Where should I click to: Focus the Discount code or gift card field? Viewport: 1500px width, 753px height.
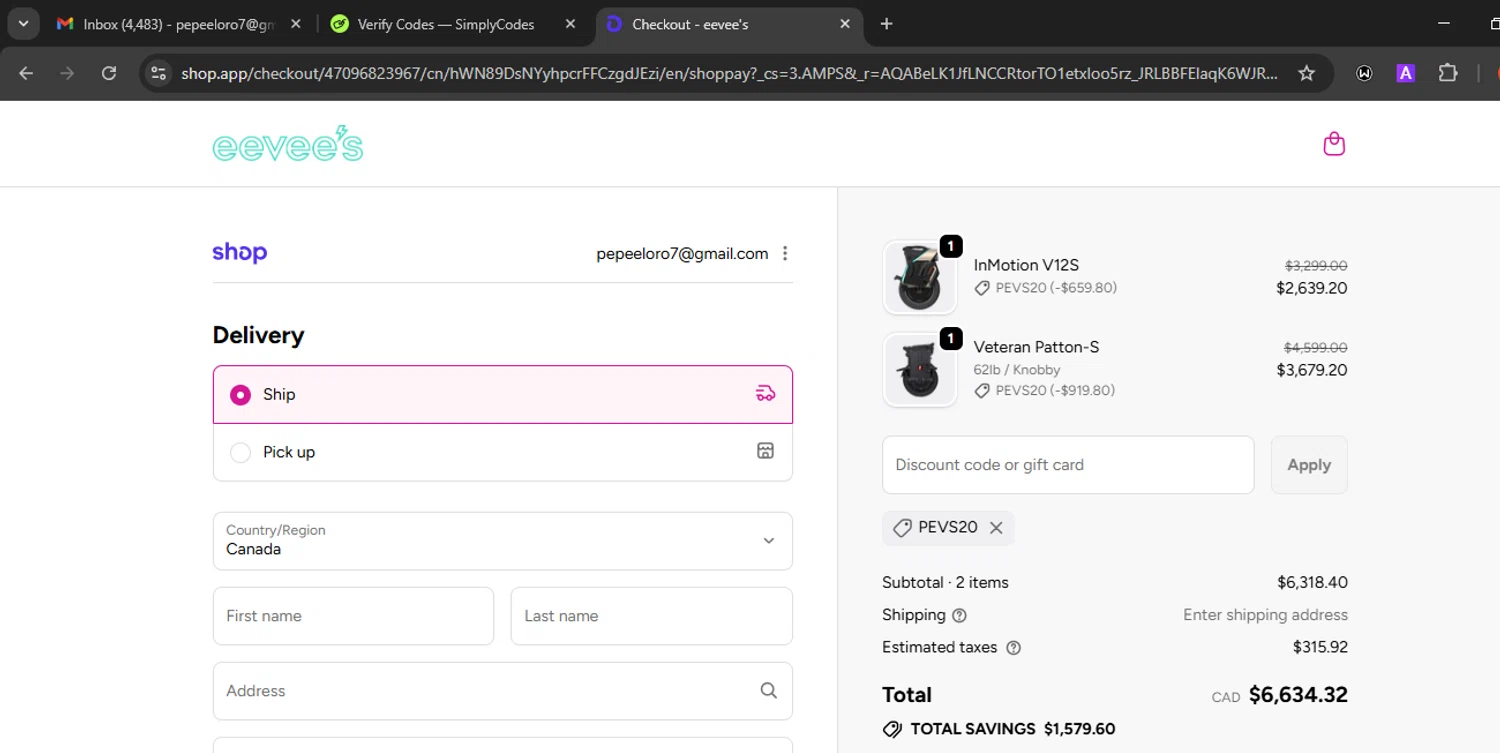1068,465
